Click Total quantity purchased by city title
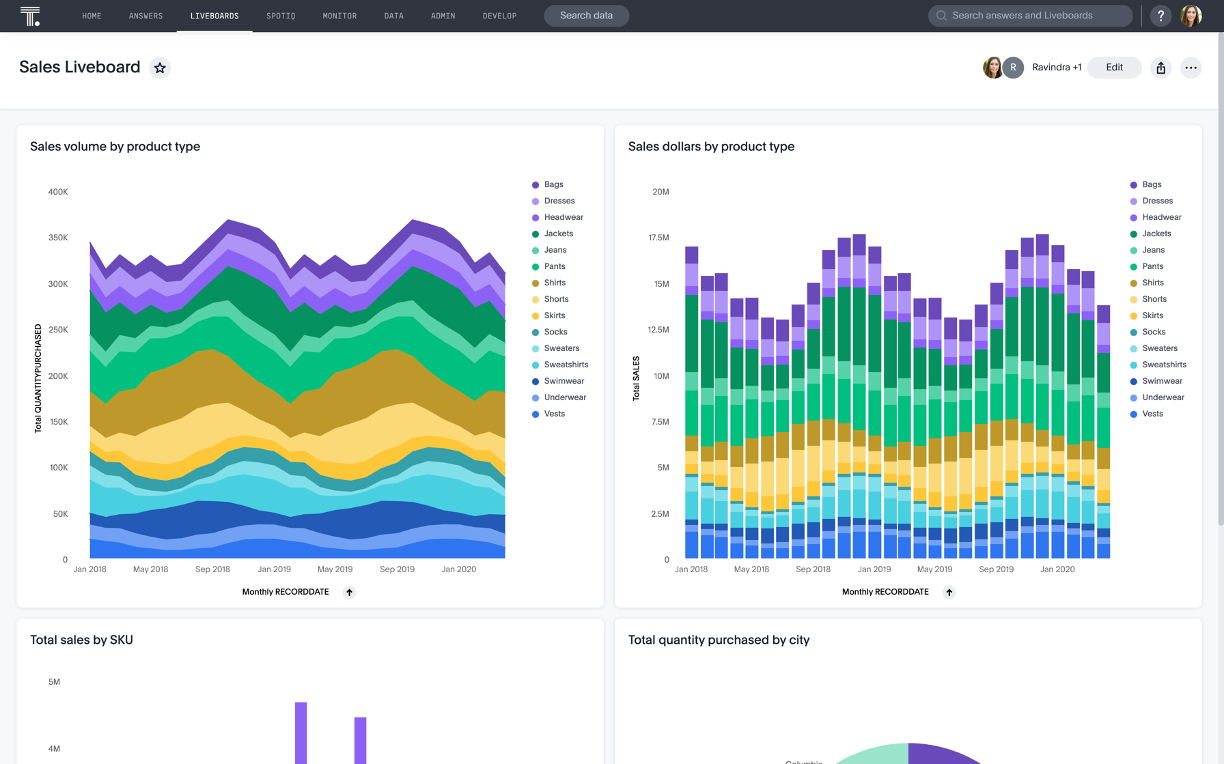1224x764 pixels. 719,640
